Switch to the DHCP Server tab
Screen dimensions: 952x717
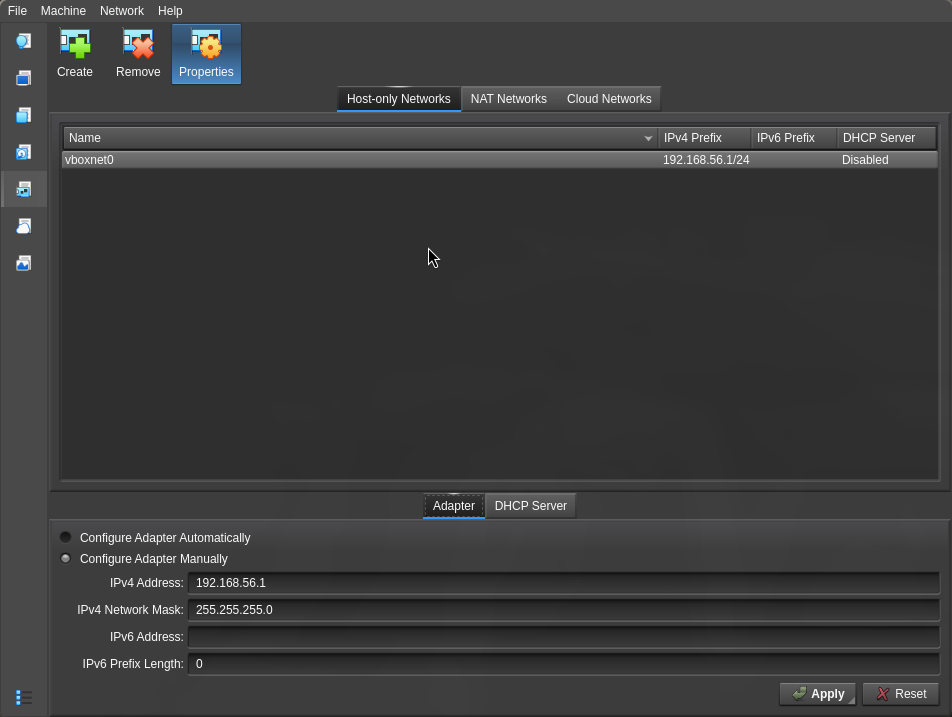coord(531,506)
